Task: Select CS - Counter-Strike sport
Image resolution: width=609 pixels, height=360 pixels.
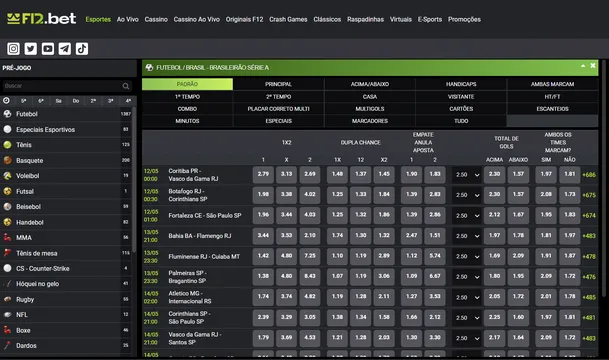Action: click(x=66, y=268)
